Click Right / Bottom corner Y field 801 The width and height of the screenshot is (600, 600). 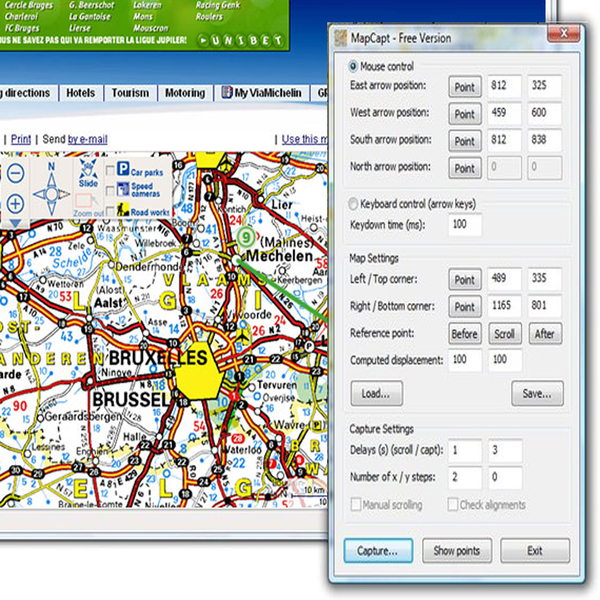pyautogui.click(x=545, y=306)
